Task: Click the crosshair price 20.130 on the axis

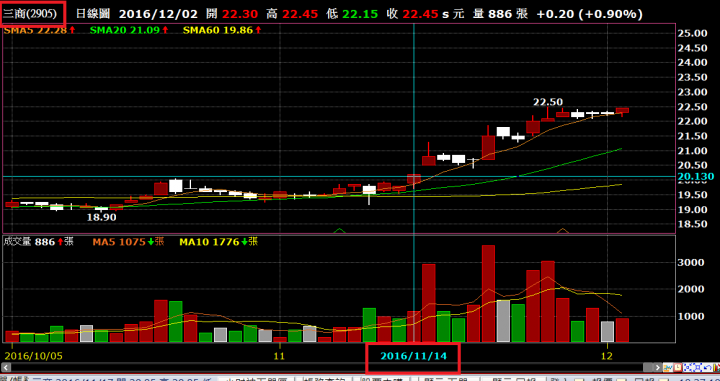Action: pos(696,176)
